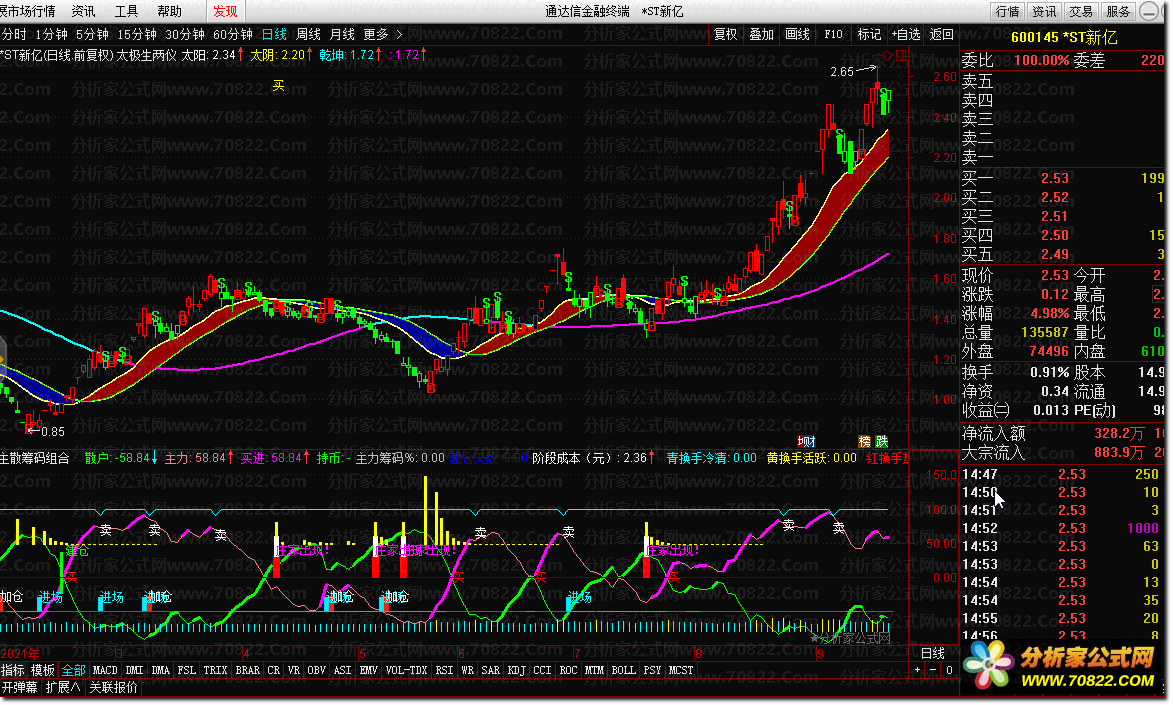Switch to 30分钟 period

click(x=185, y=34)
